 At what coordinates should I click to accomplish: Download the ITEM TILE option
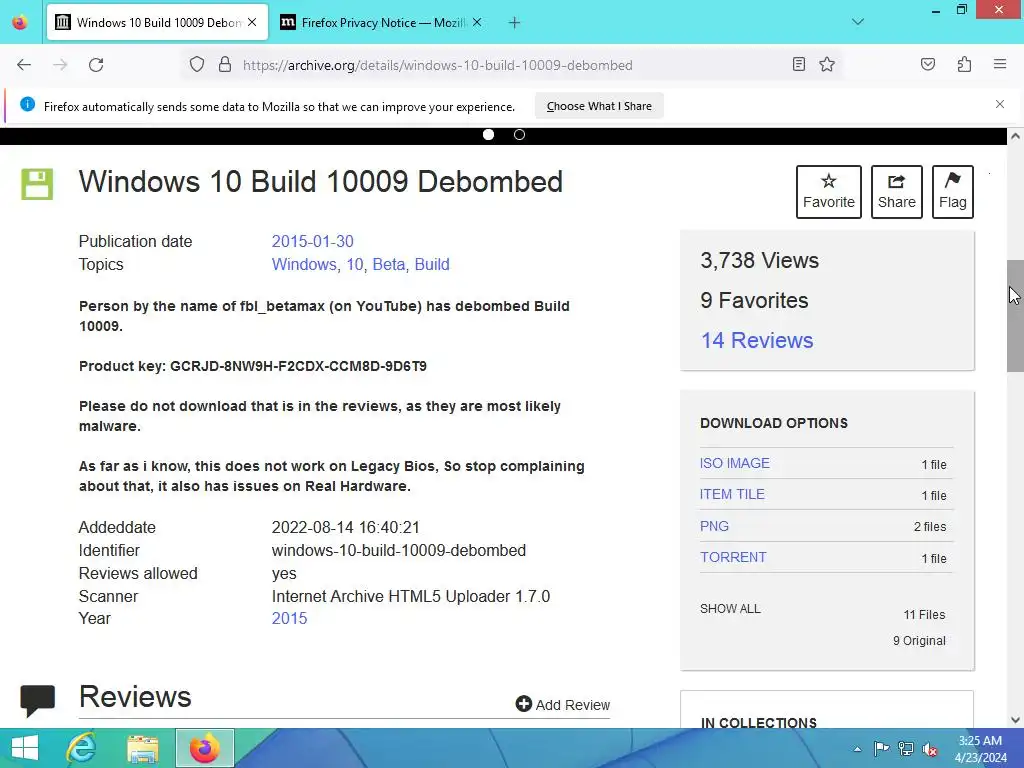pos(732,494)
